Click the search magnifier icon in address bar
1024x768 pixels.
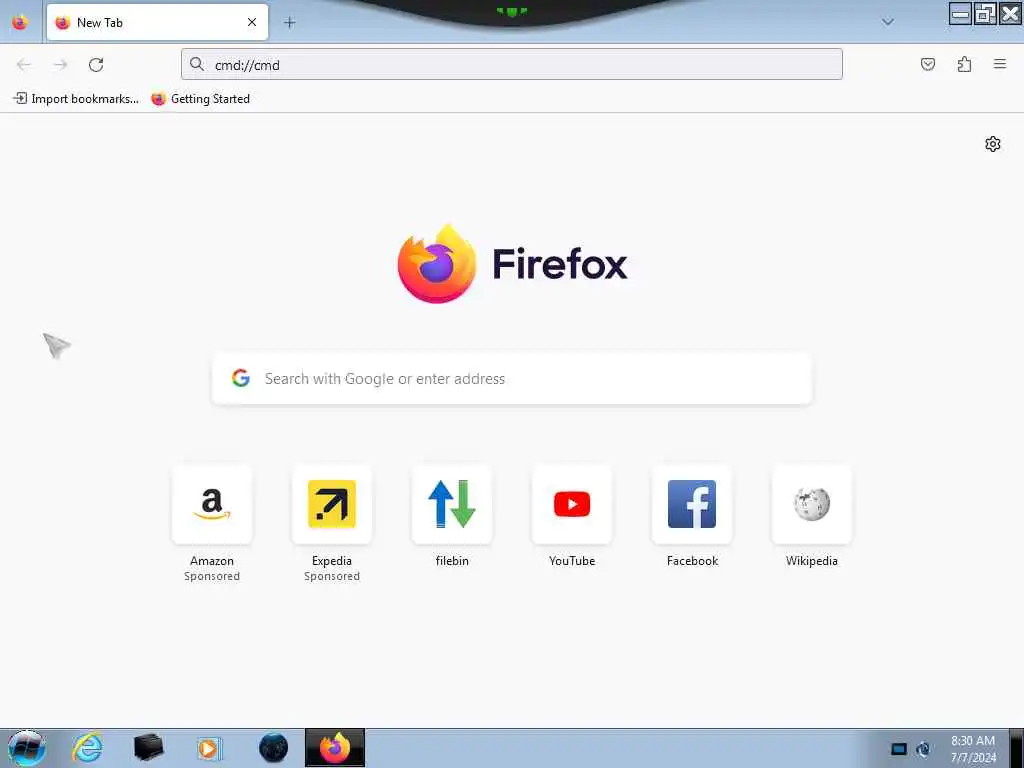pos(197,64)
